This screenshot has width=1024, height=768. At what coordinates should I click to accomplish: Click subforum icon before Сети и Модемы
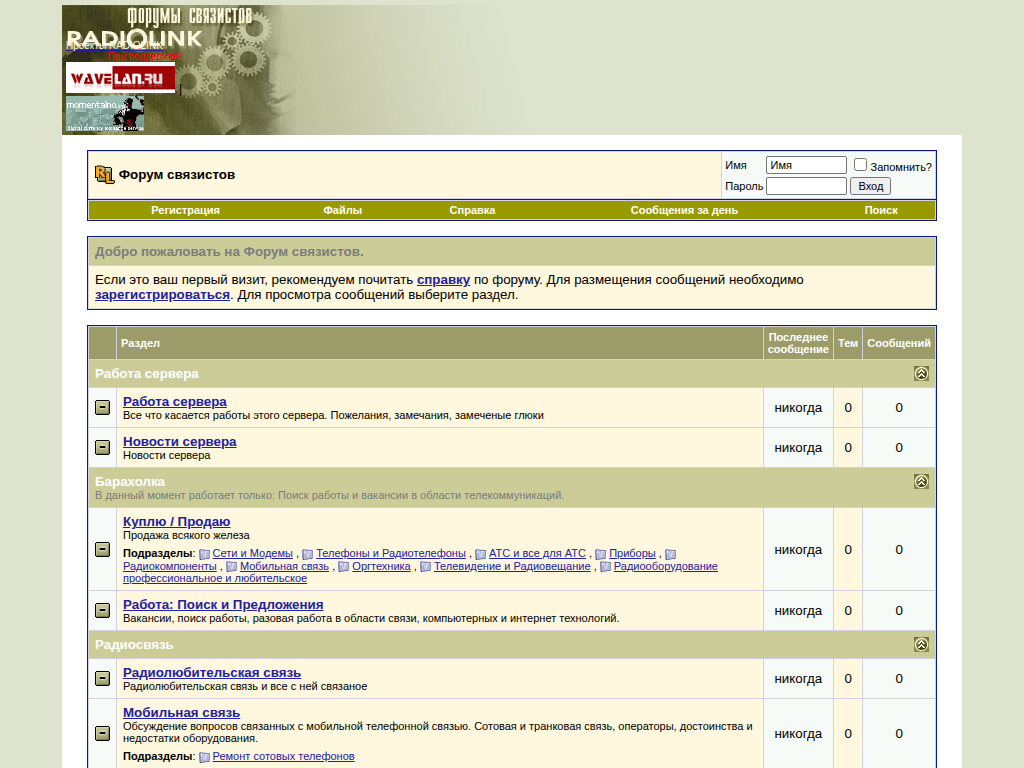[204, 554]
